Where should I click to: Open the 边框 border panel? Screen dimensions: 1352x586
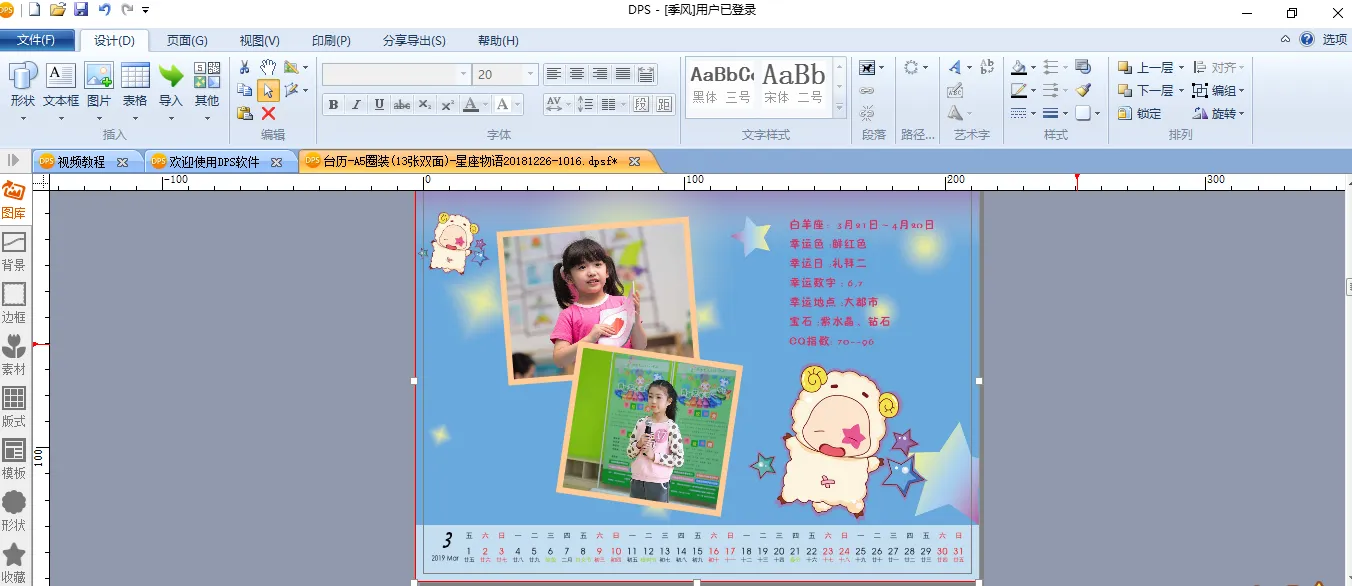tap(14, 304)
